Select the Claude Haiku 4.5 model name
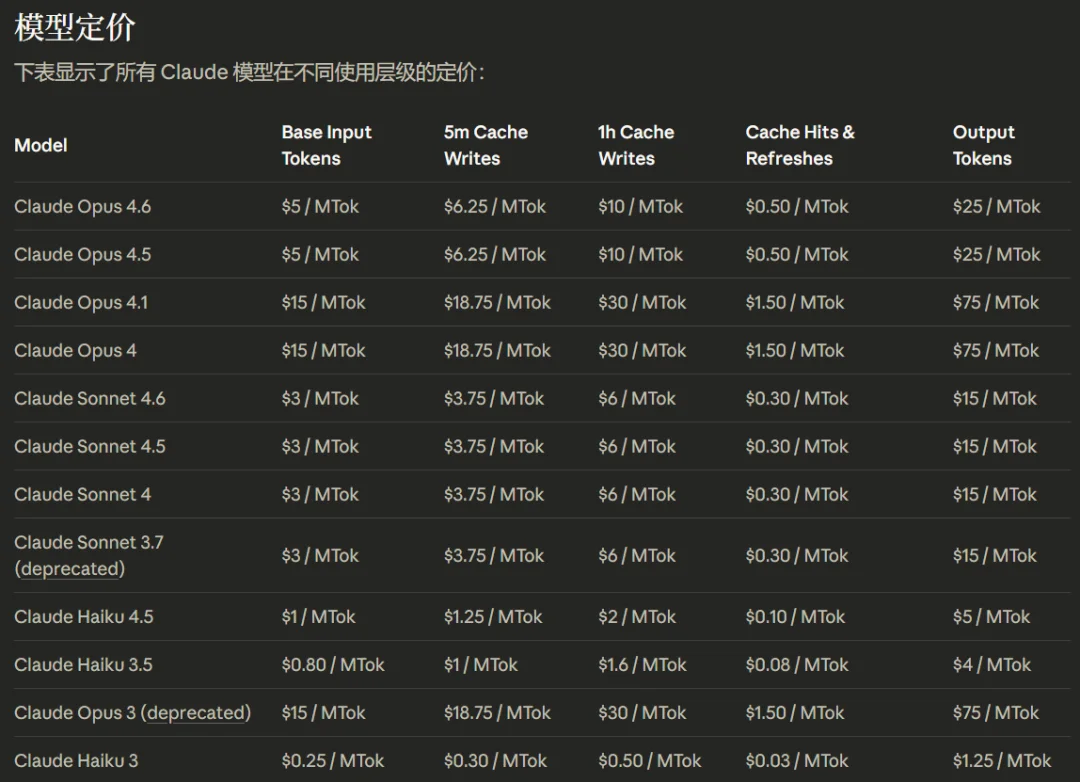 coord(84,617)
